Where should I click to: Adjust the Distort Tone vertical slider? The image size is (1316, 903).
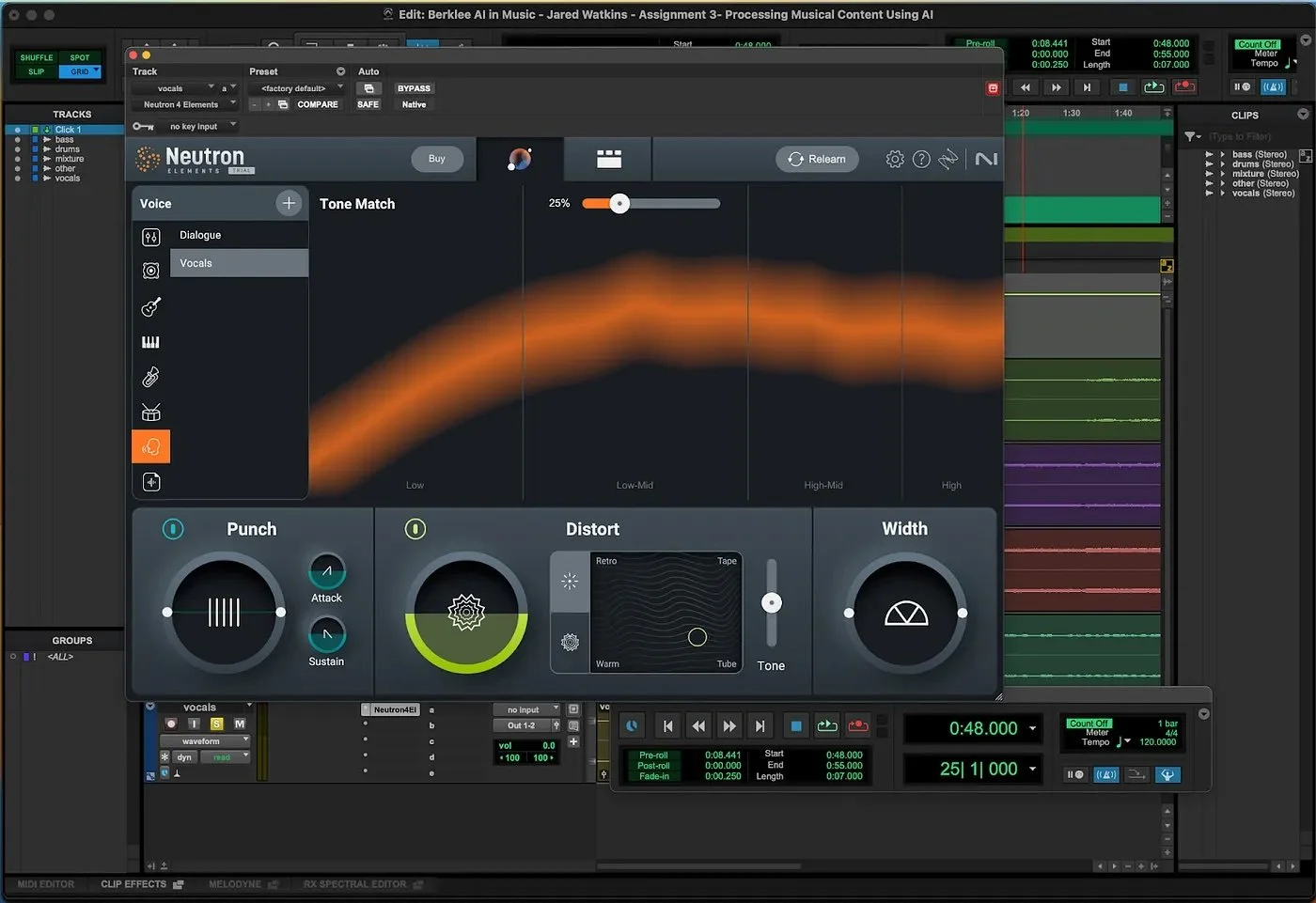[x=772, y=602]
